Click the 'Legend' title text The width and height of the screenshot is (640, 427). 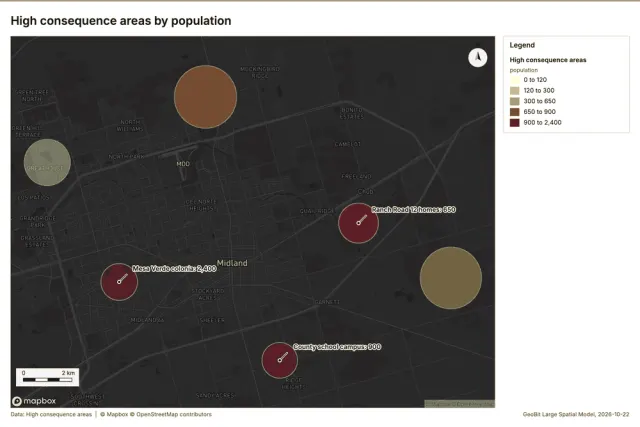click(522, 45)
